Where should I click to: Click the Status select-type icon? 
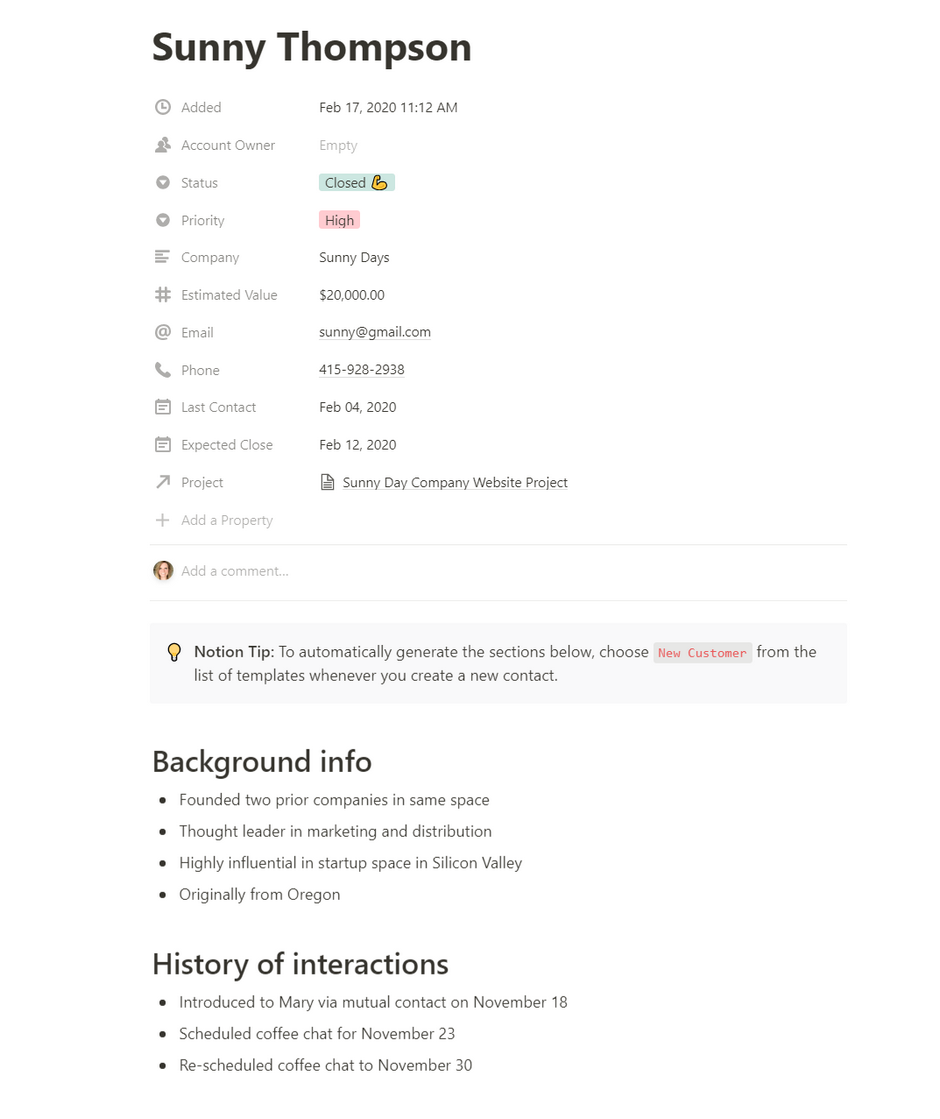[163, 183]
